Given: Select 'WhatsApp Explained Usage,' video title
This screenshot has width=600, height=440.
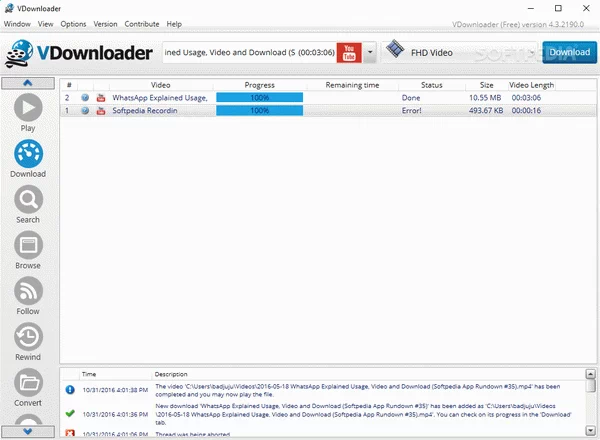Looking at the screenshot, I should [x=160, y=98].
